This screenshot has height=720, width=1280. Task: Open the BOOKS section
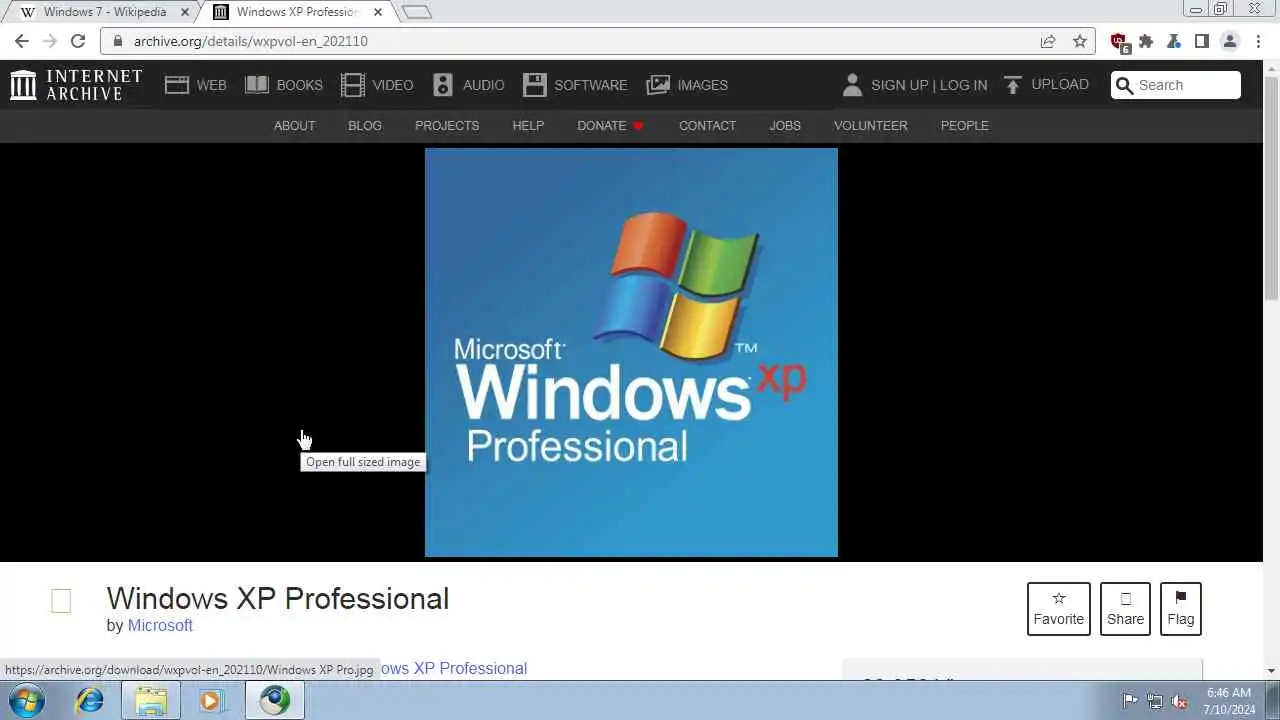coord(284,85)
